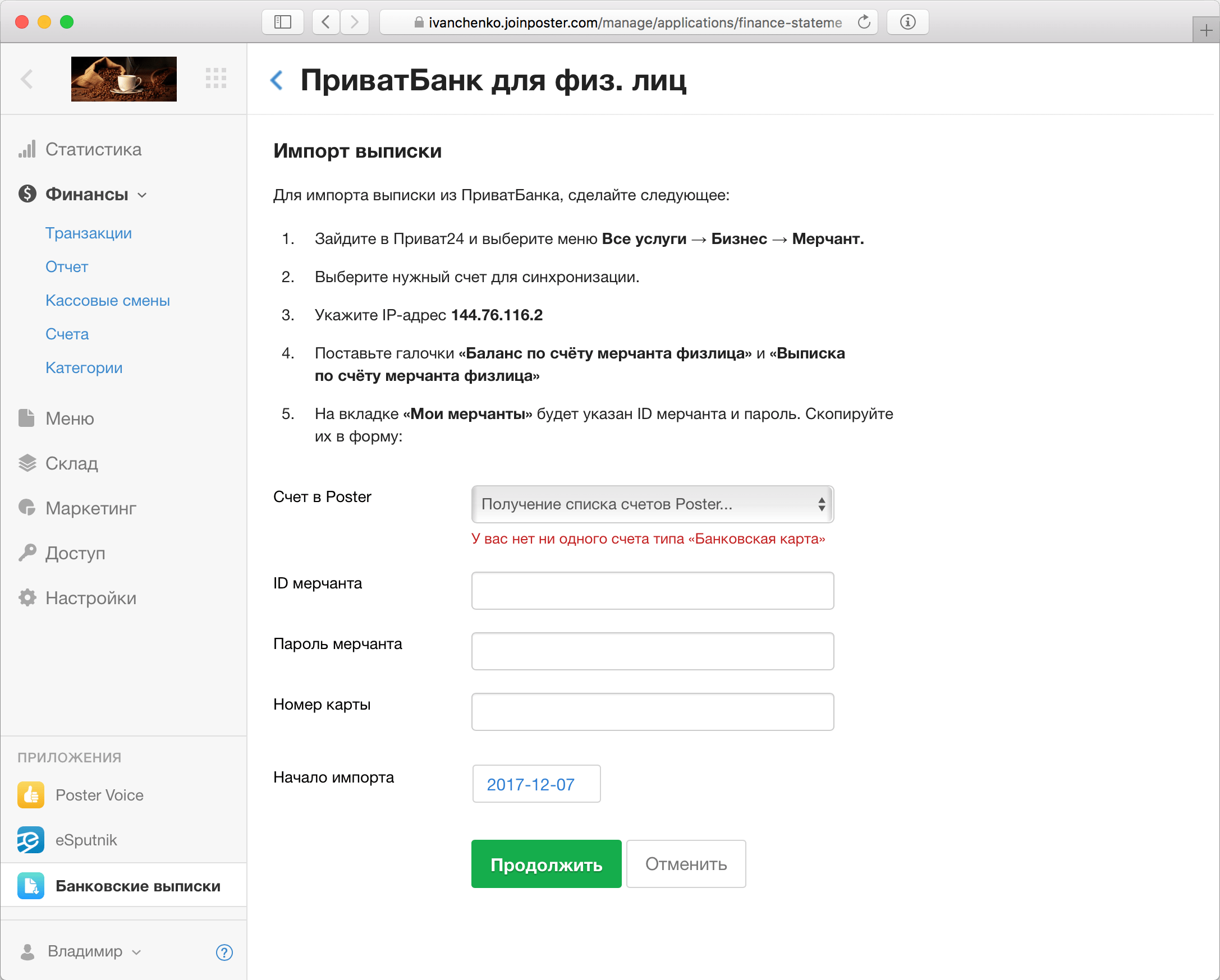Click the Safari info circle button
This screenshot has height=980, width=1220.
907,22
